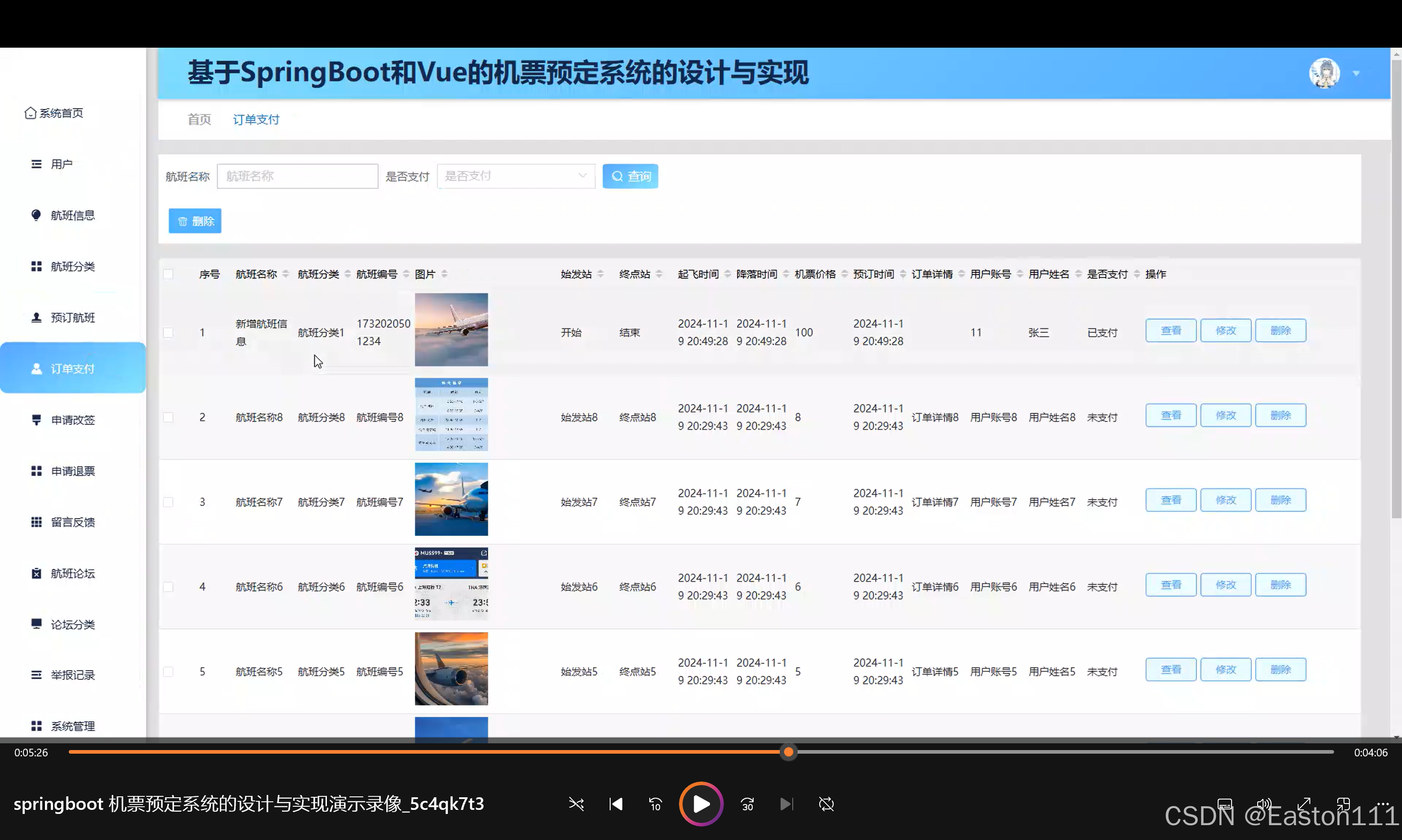Open the 是否支付 filter dropdown
The height and width of the screenshot is (840, 1402).
coord(516,176)
